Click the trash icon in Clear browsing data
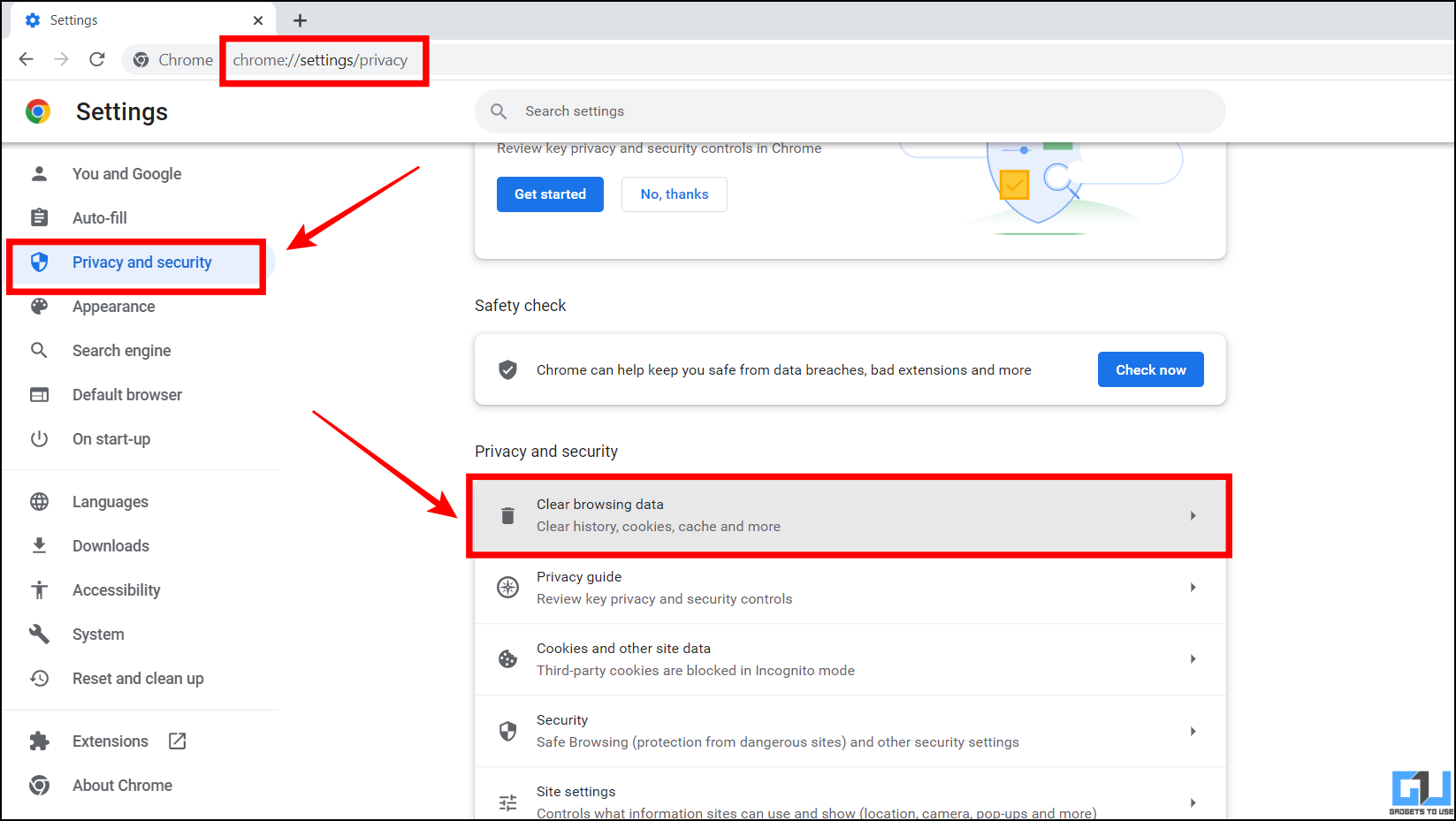Image resolution: width=1456 pixels, height=821 pixels. (507, 515)
